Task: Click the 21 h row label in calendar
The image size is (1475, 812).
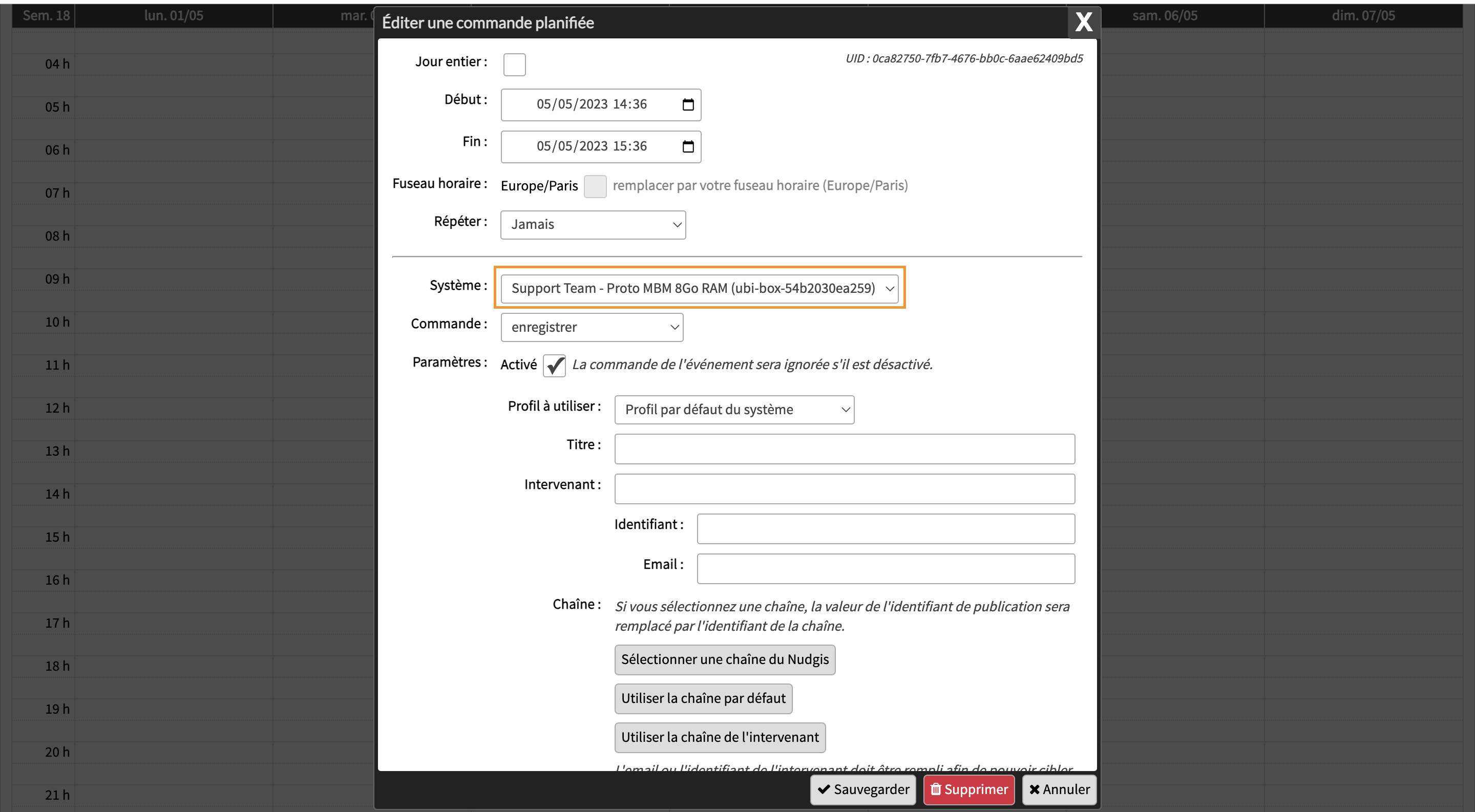Action: [57, 796]
